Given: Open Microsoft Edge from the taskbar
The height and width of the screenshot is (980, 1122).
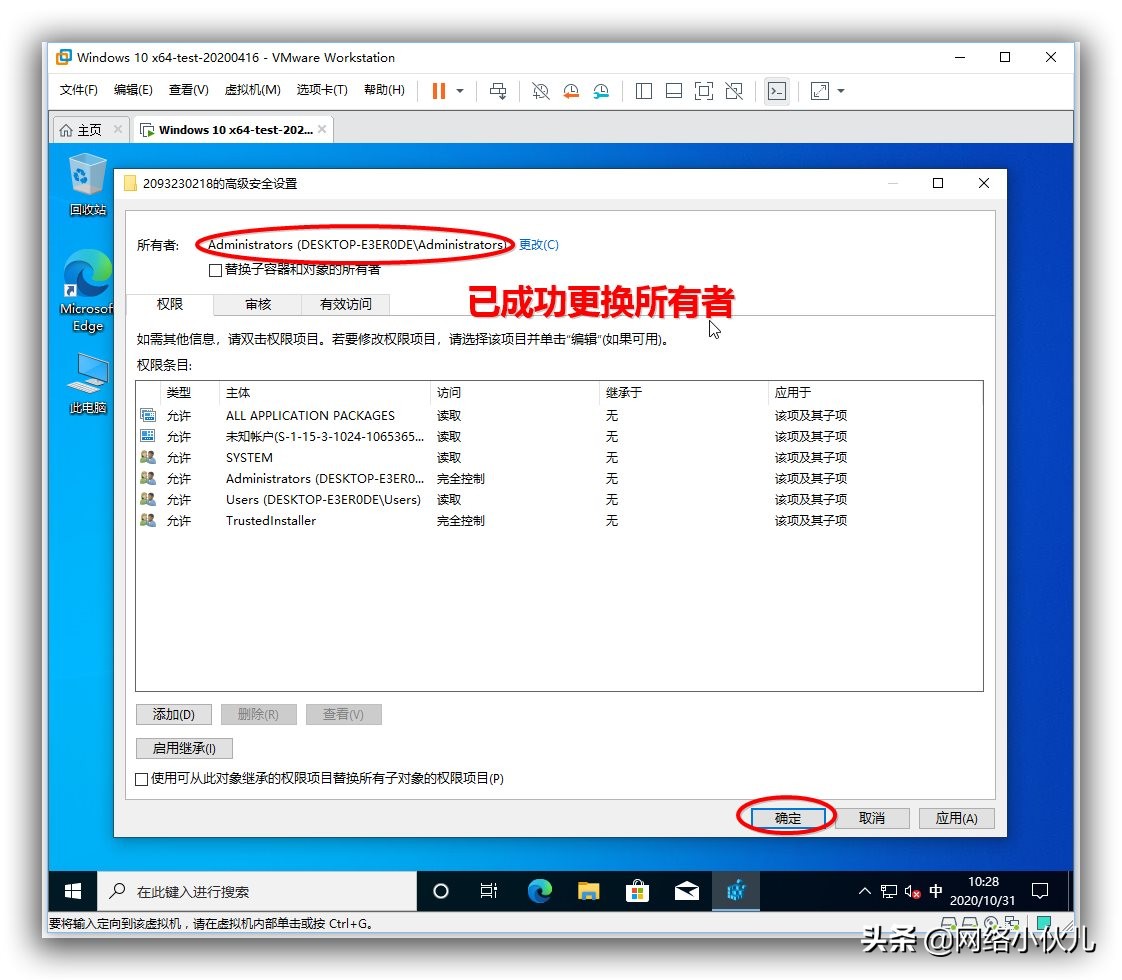Looking at the screenshot, I should [540, 890].
